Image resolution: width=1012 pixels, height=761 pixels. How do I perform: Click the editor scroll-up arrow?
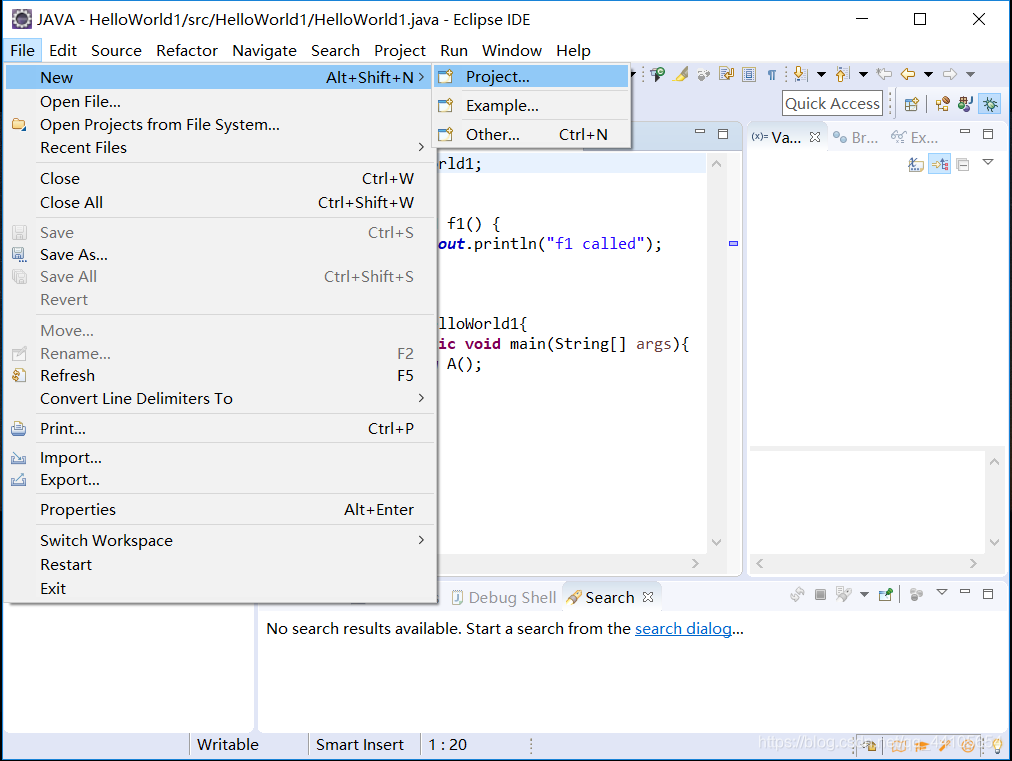716,164
